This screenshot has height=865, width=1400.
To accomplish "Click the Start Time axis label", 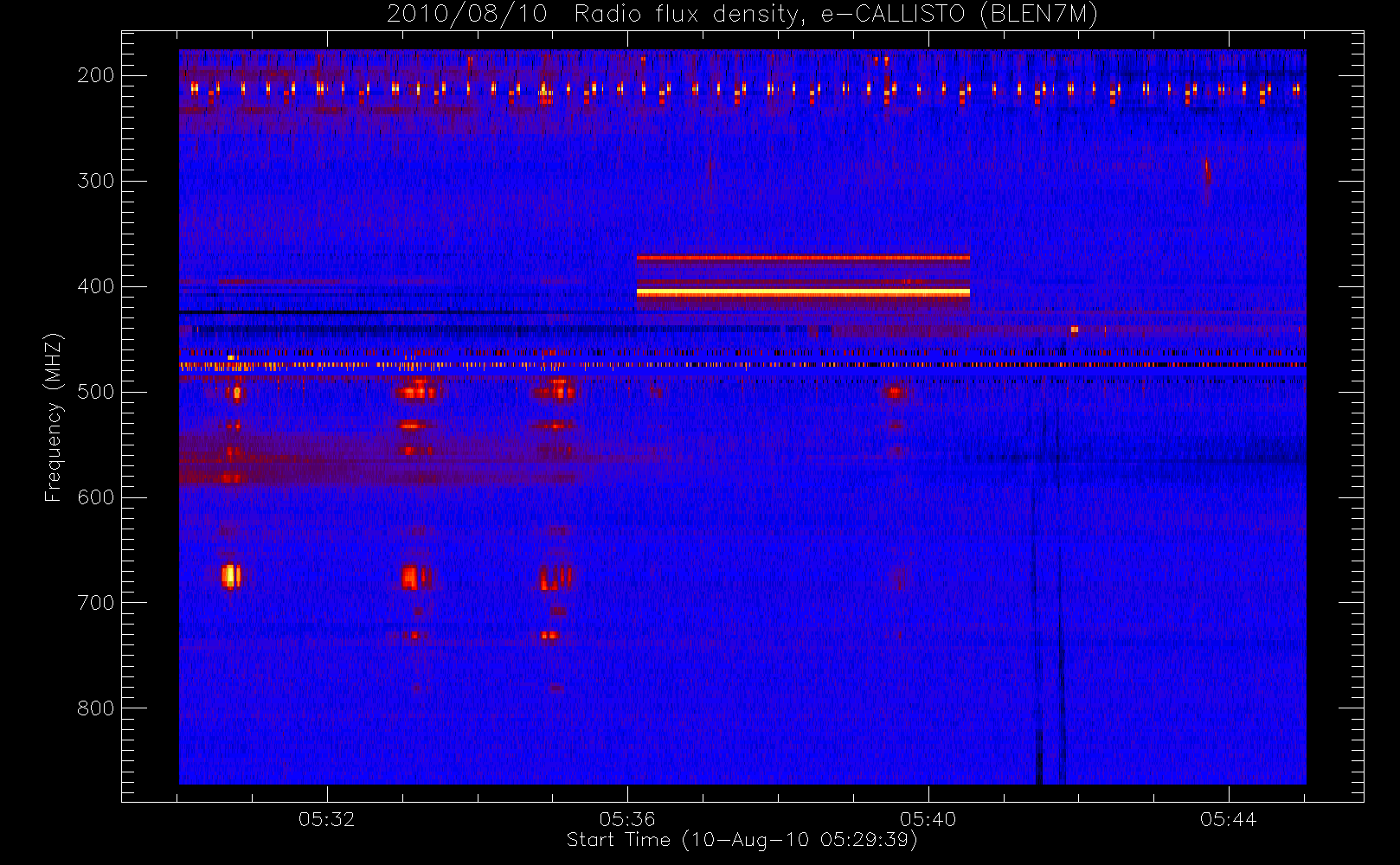I will (742, 840).
